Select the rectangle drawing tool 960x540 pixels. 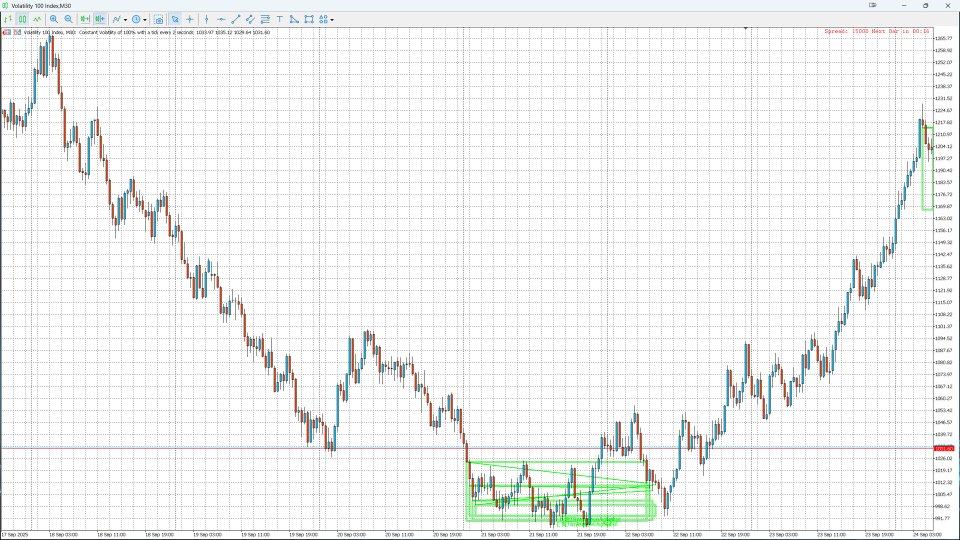pyautogui.click(x=309, y=20)
